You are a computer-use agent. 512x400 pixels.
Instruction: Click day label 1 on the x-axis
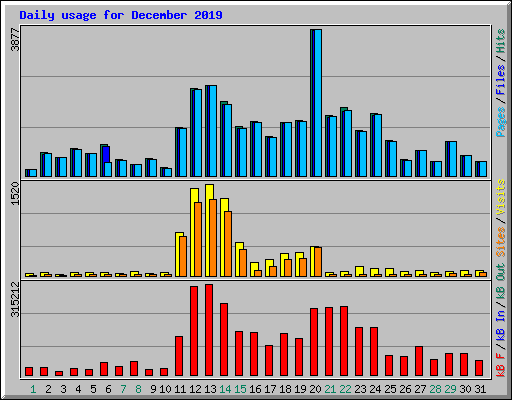33,389
